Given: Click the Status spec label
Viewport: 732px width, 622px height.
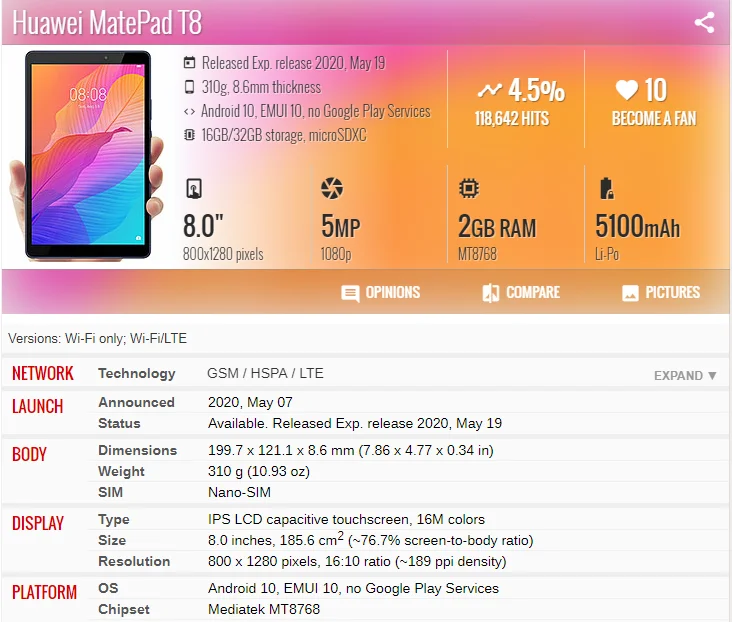Looking at the screenshot, I should 119,423.
